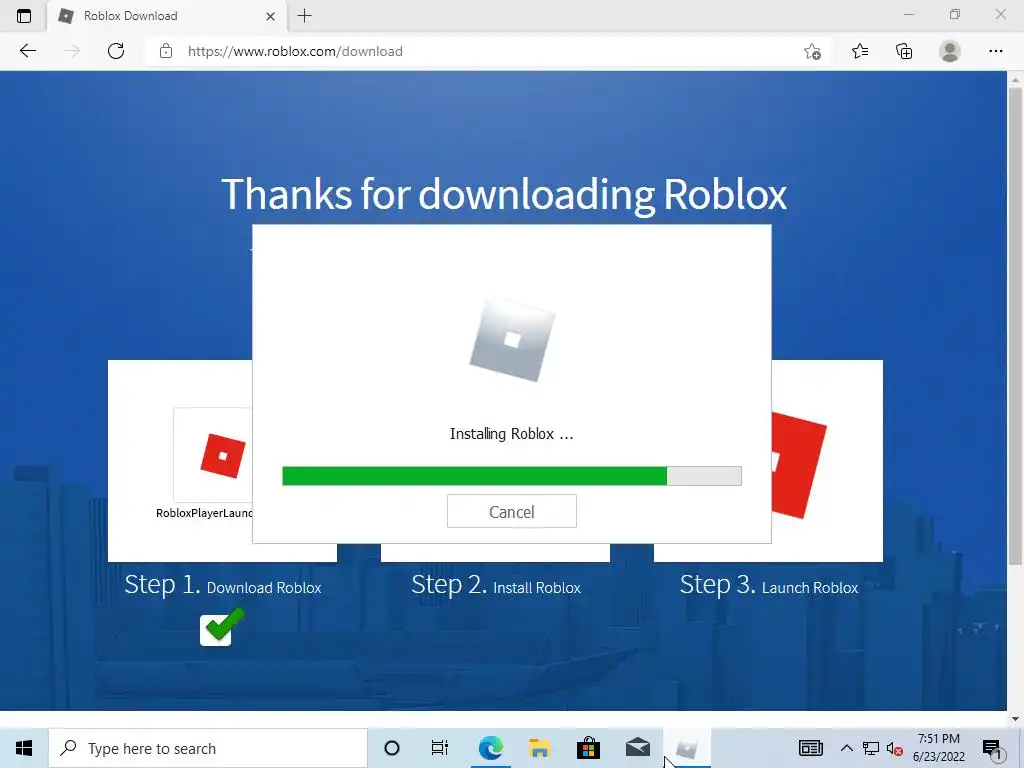Open File Explorer from taskbar
The height and width of the screenshot is (768, 1024).
539,748
